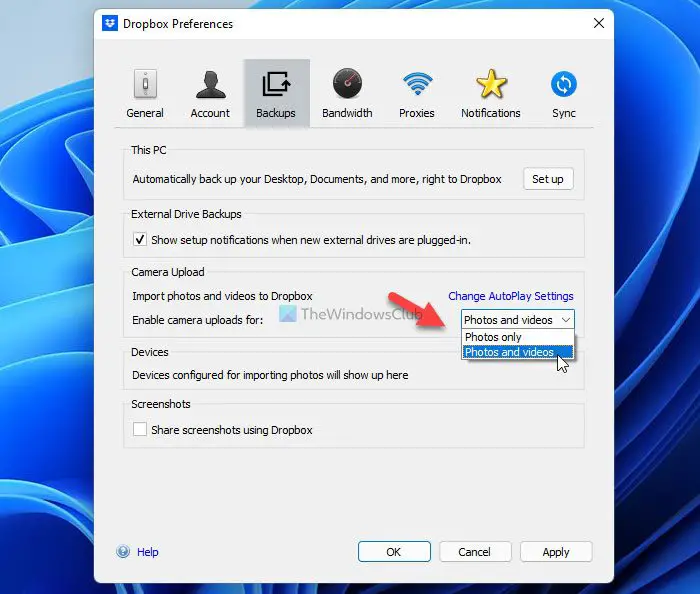Collapse the camera uploads dropdown arrow
The height and width of the screenshot is (594, 700).
pyautogui.click(x=566, y=320)
